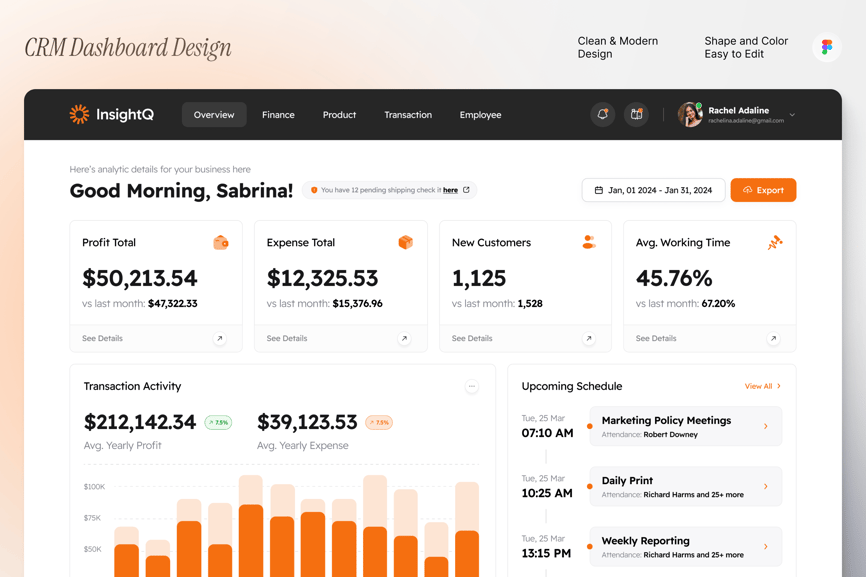Follow the 'here' pending shipping link
Screen dimensions: 866x577
coord(450,190)
